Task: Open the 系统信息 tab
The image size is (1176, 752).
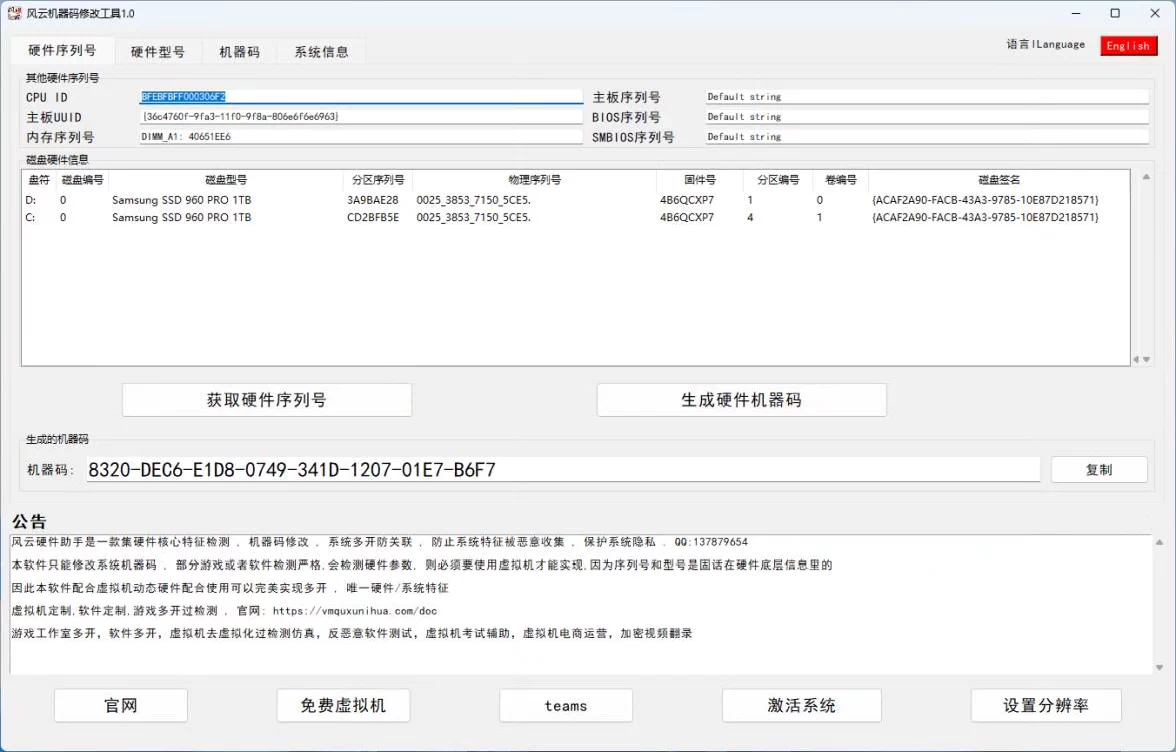Action: pos(320,50)
